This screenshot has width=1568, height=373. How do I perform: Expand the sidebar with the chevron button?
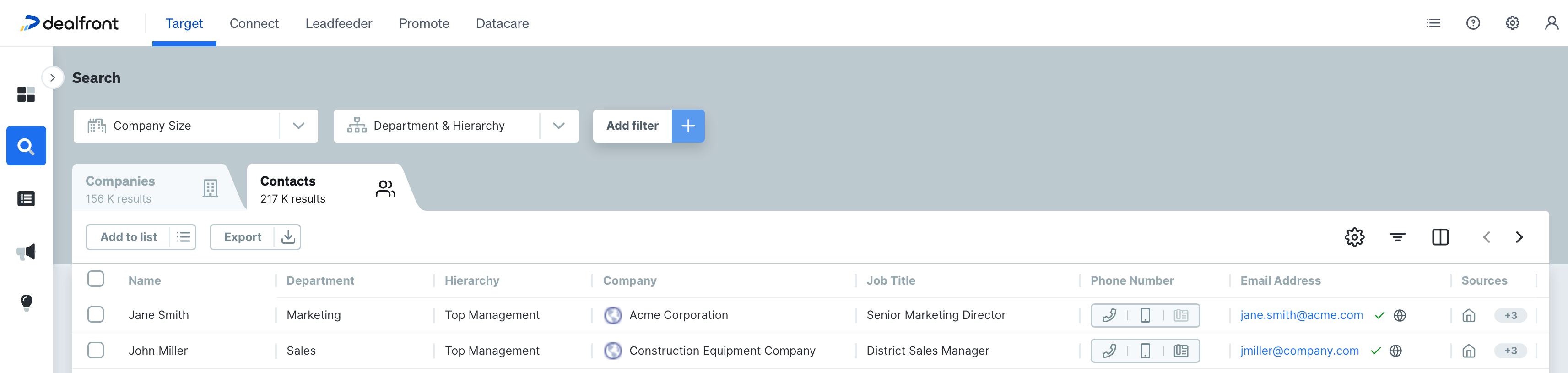tap(53, 77)
